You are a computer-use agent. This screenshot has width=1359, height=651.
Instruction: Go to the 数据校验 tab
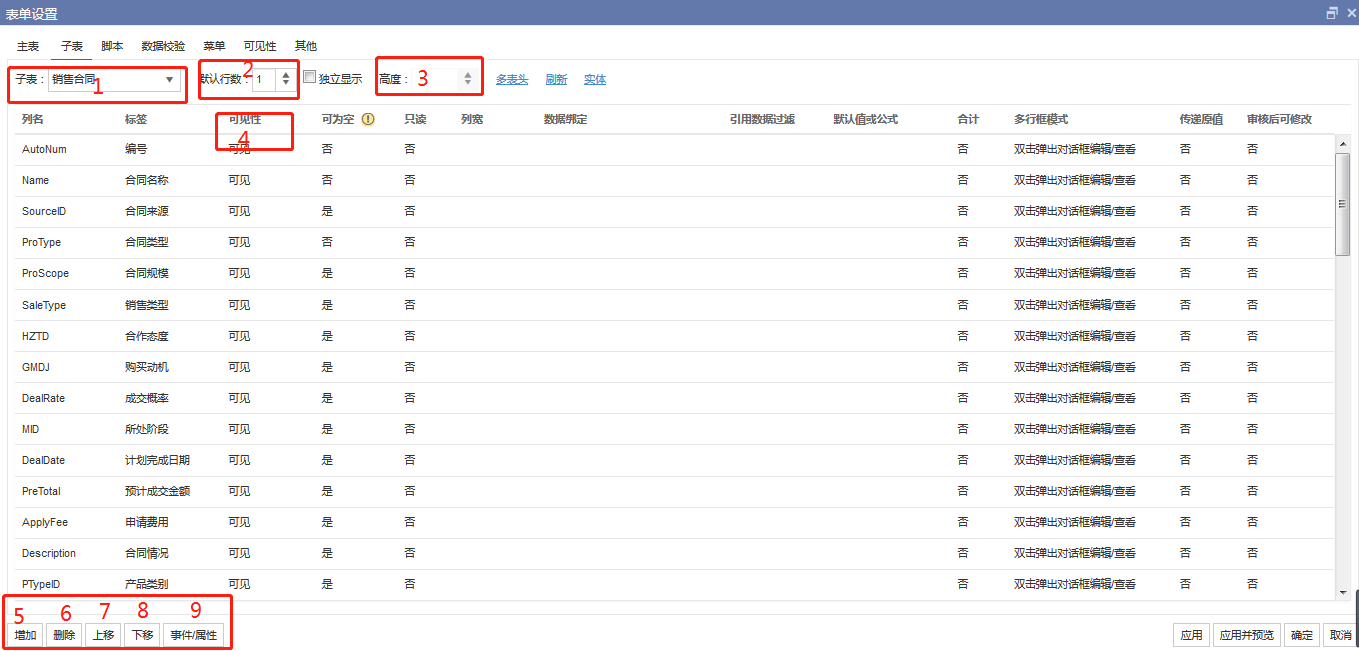click(x=163, y=46)
